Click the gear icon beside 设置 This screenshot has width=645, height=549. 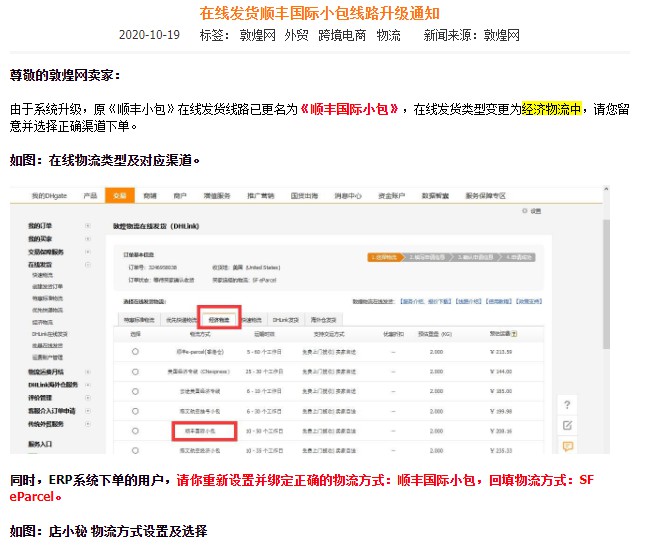coord(524,211)
